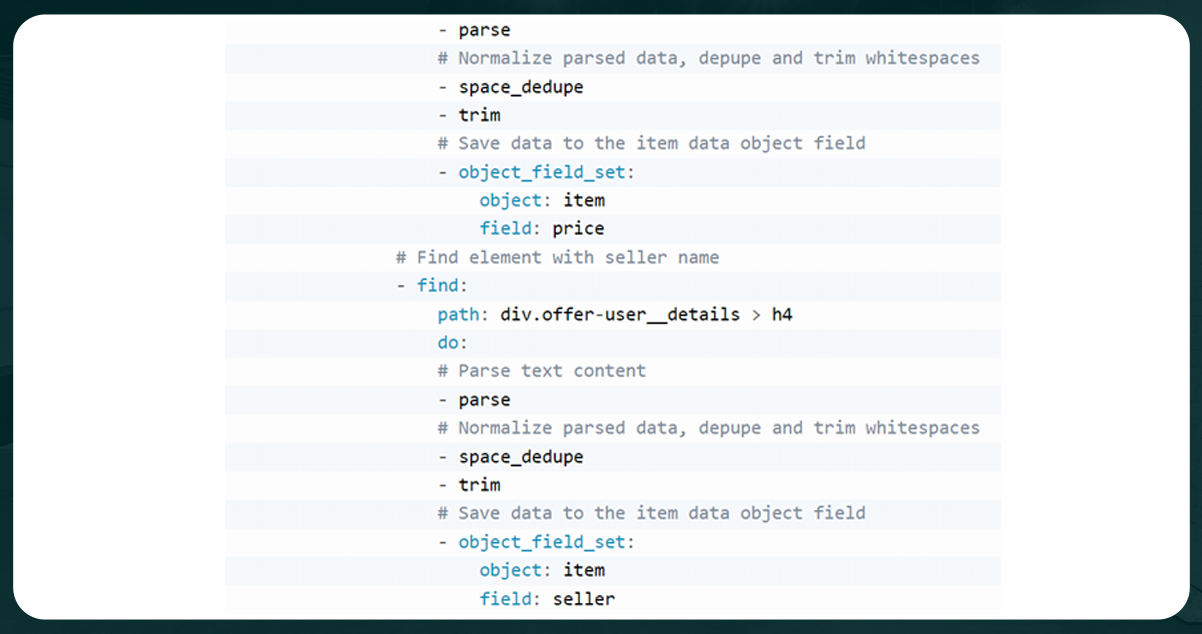
Task: Select the space_dedupe step near the top
Action: [x=521, y=86]
